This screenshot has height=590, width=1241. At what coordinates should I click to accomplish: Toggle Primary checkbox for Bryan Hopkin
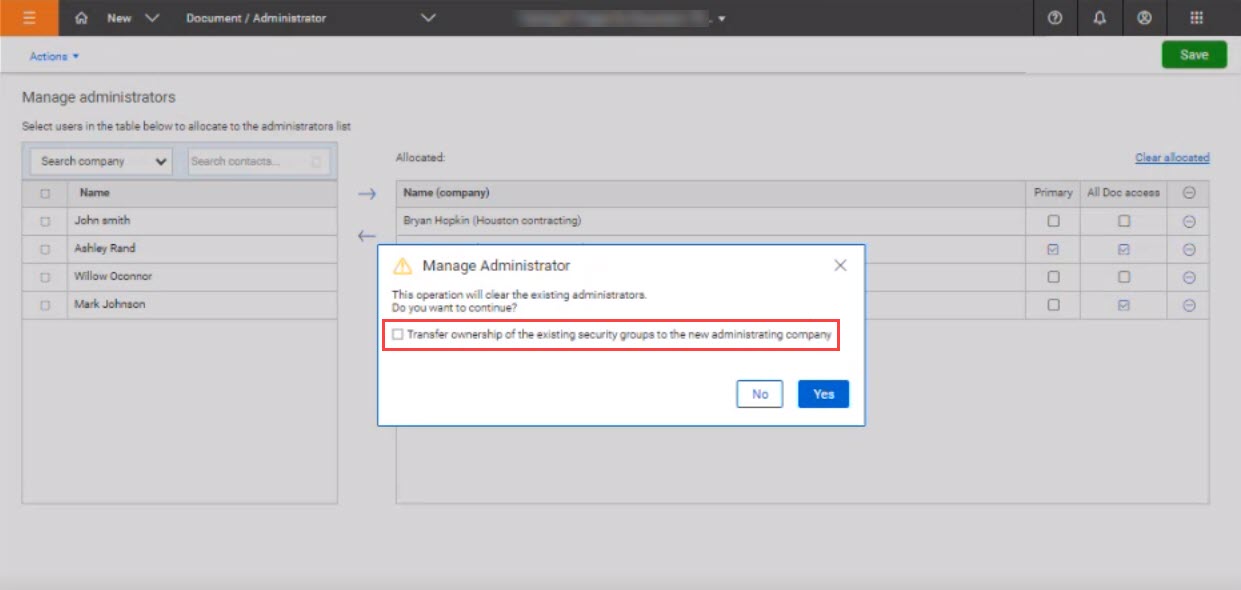pyautogui.click(x=1053, y=221)
